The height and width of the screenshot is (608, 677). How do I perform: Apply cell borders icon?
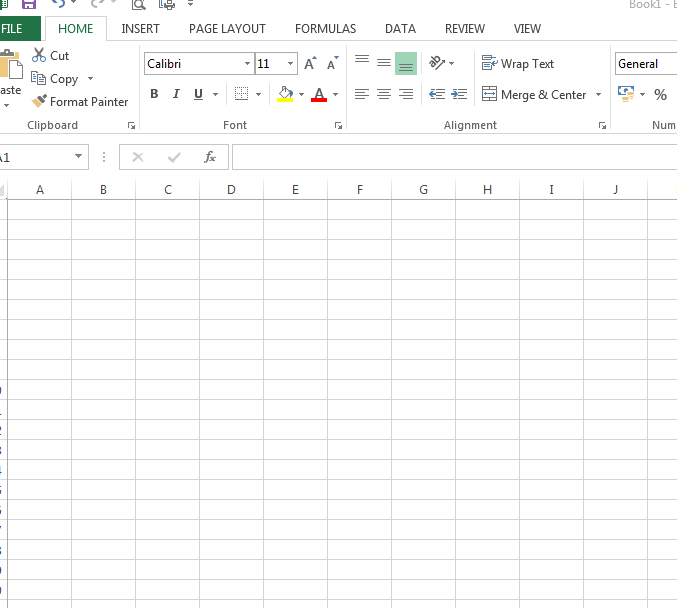pyautogui.click(x=241, y=94)
